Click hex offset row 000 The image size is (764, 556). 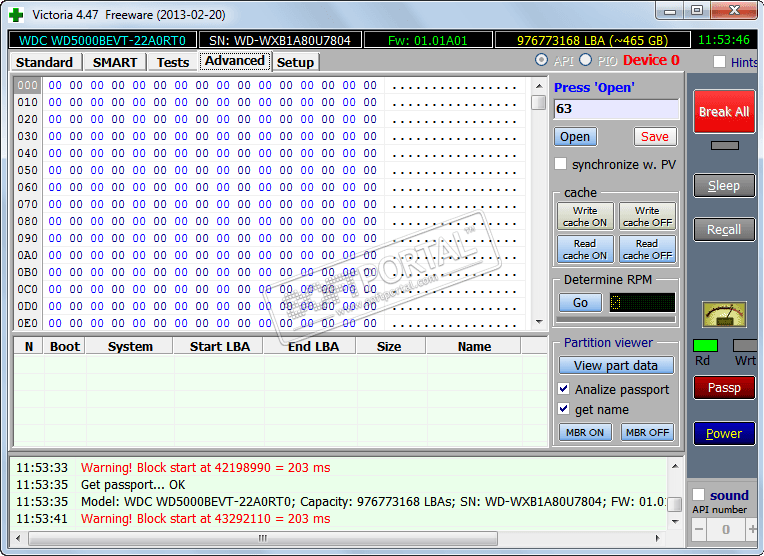coord(27,85)
